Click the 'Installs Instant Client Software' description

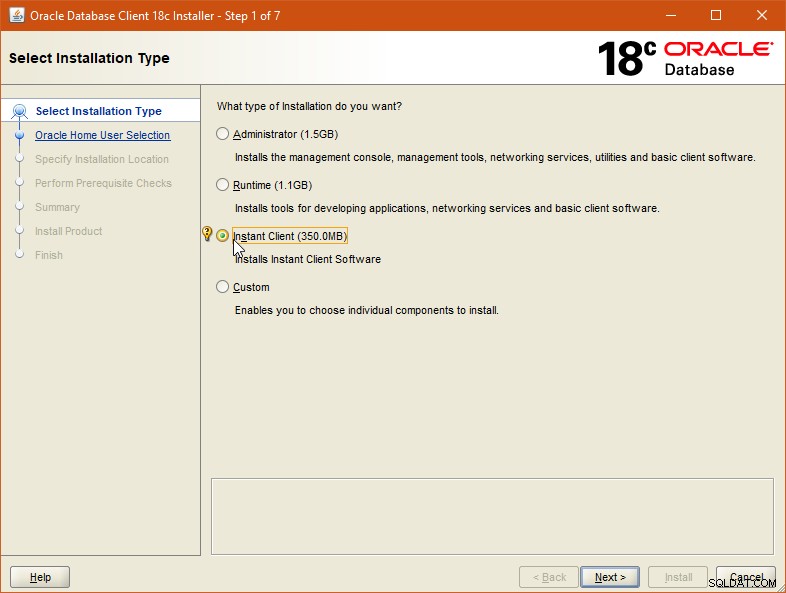[x=308, y=259]
